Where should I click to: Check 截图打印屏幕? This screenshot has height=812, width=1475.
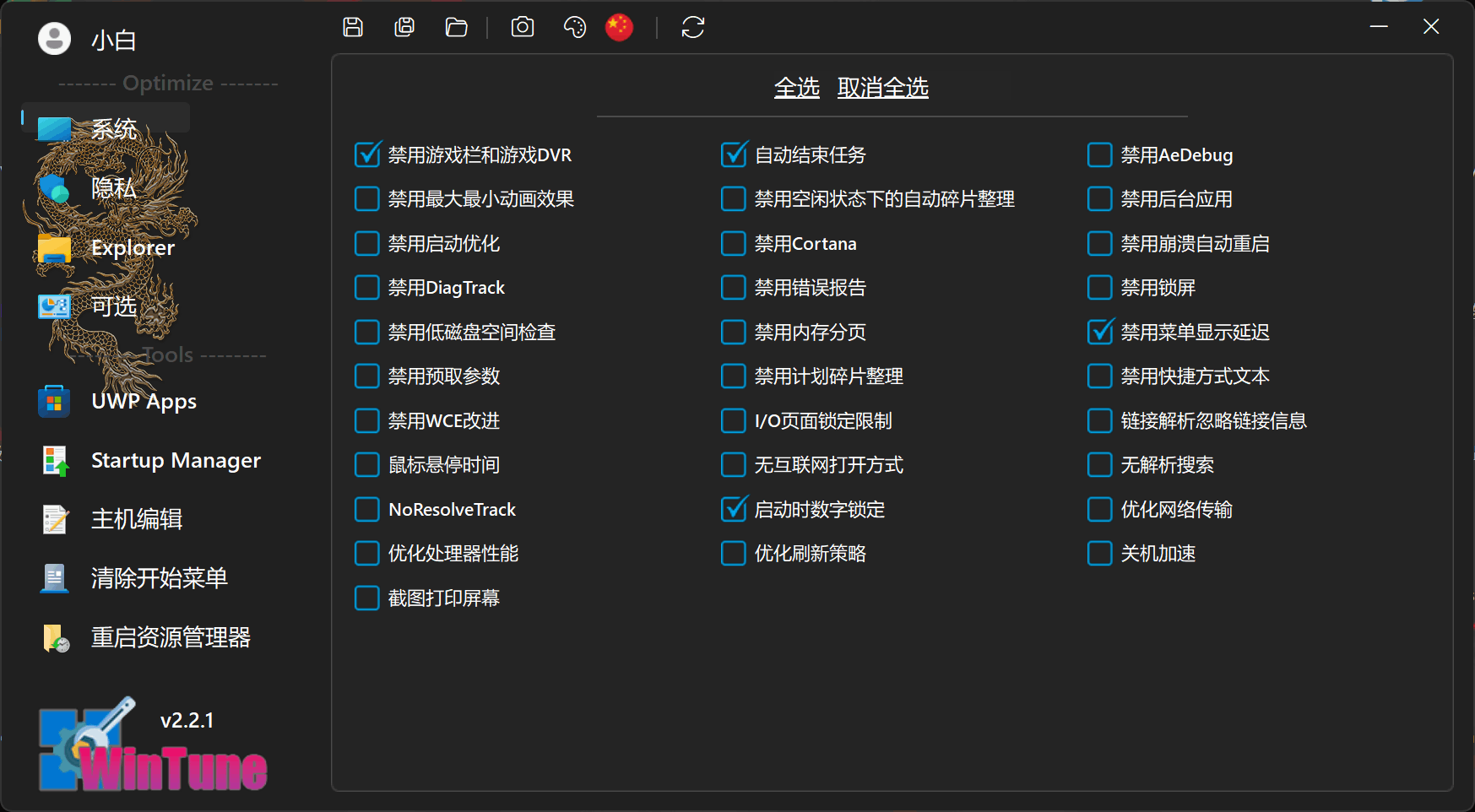pos(366,598)
